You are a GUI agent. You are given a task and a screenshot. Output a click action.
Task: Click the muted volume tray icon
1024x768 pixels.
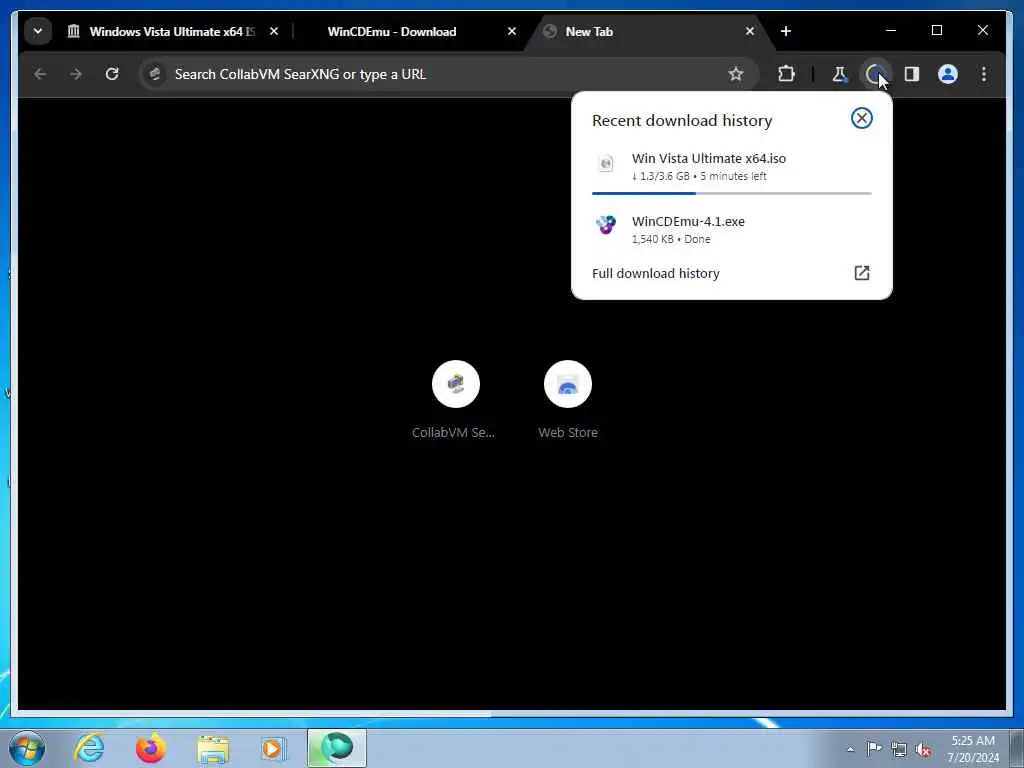click(x=923, y=749)
